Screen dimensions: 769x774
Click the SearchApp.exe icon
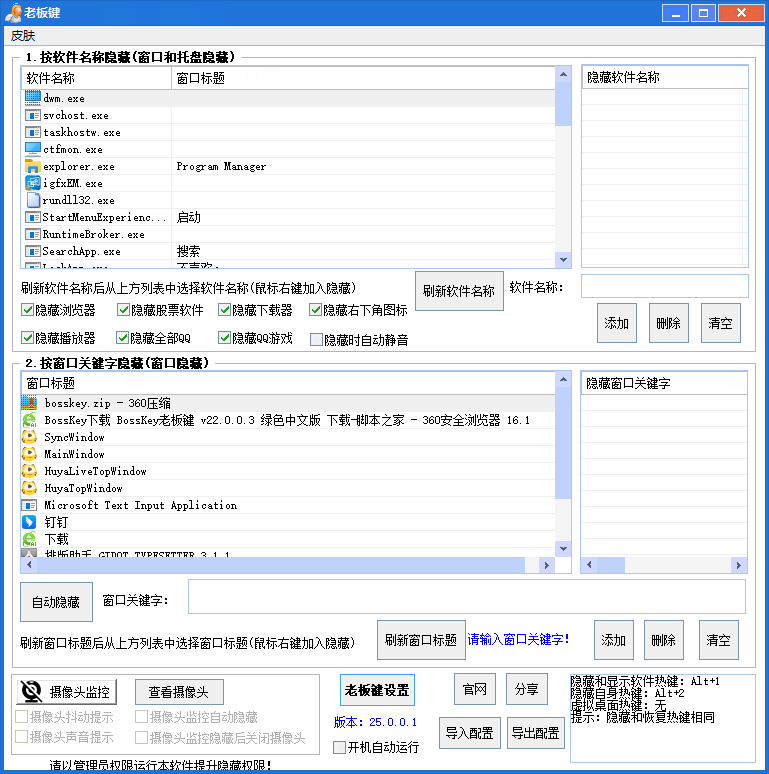coord(33,251)
